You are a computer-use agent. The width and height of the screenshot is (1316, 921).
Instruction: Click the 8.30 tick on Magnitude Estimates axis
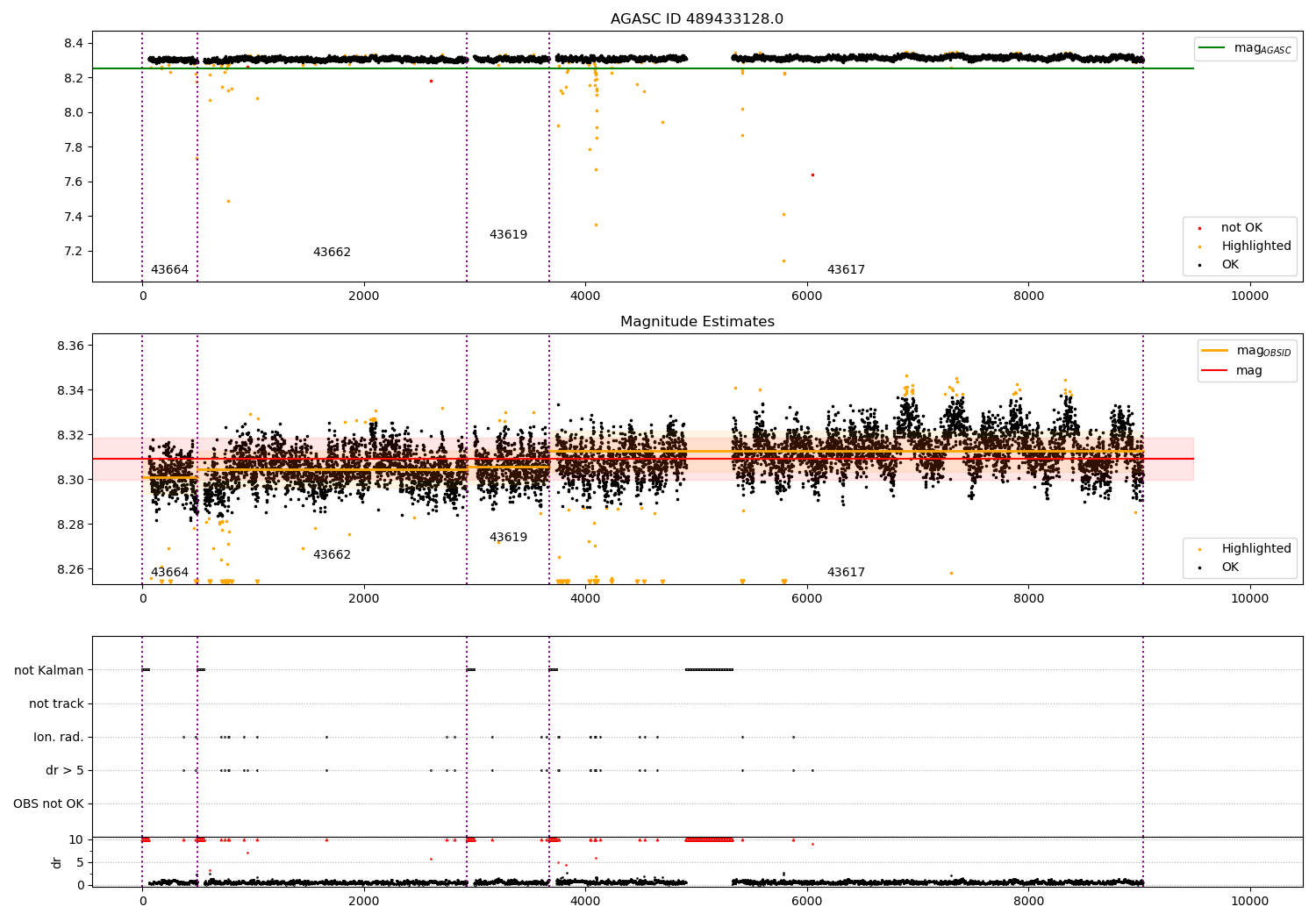click(x=70, y=481)
